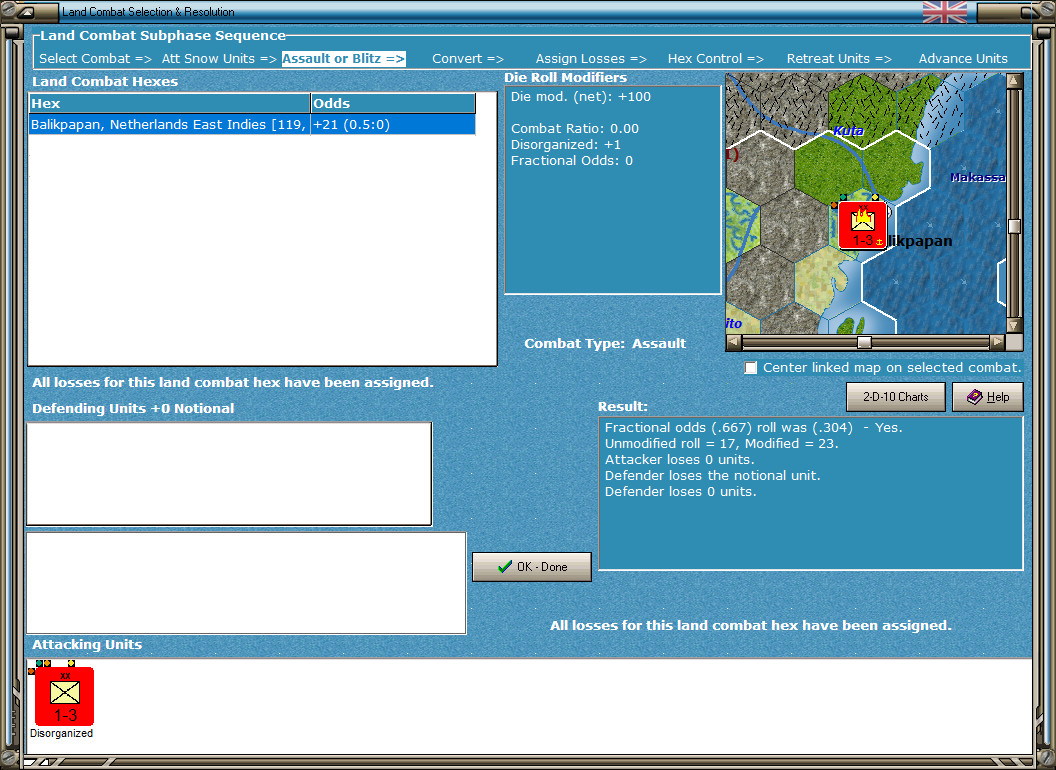Viewport: 1056px width, 770px height.
Task: Click the Odds column header
Action: (393, 103)
